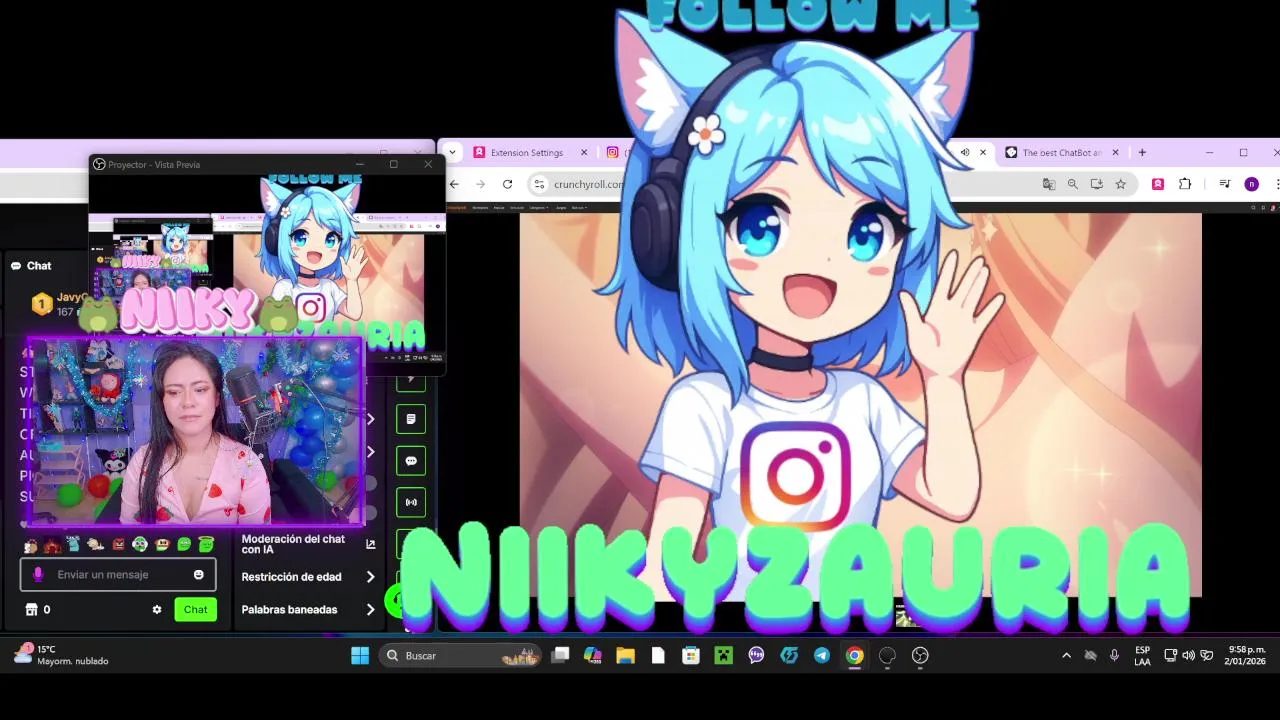Image resolution: width=1280 pixels, height=720 pixels.
Task: Show hidden system tray icons
Action: pos(1066,656)
